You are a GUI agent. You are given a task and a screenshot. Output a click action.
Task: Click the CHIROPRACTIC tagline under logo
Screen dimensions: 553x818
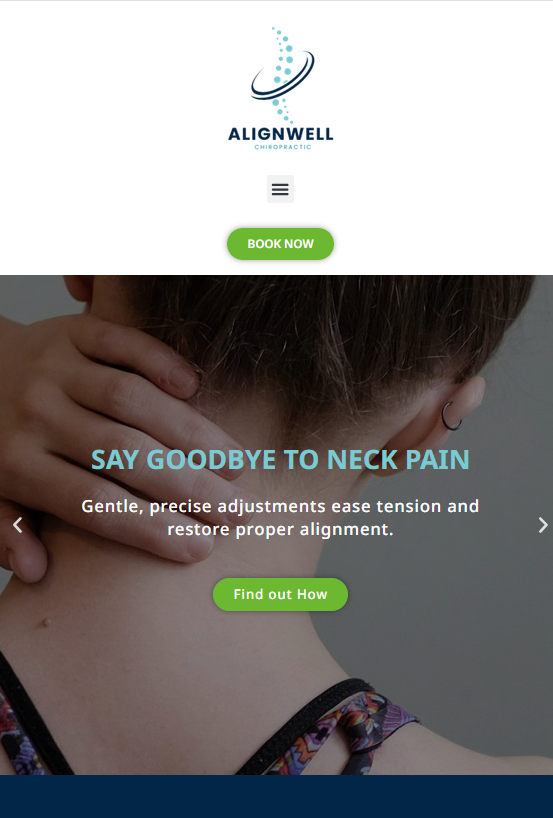283,147
